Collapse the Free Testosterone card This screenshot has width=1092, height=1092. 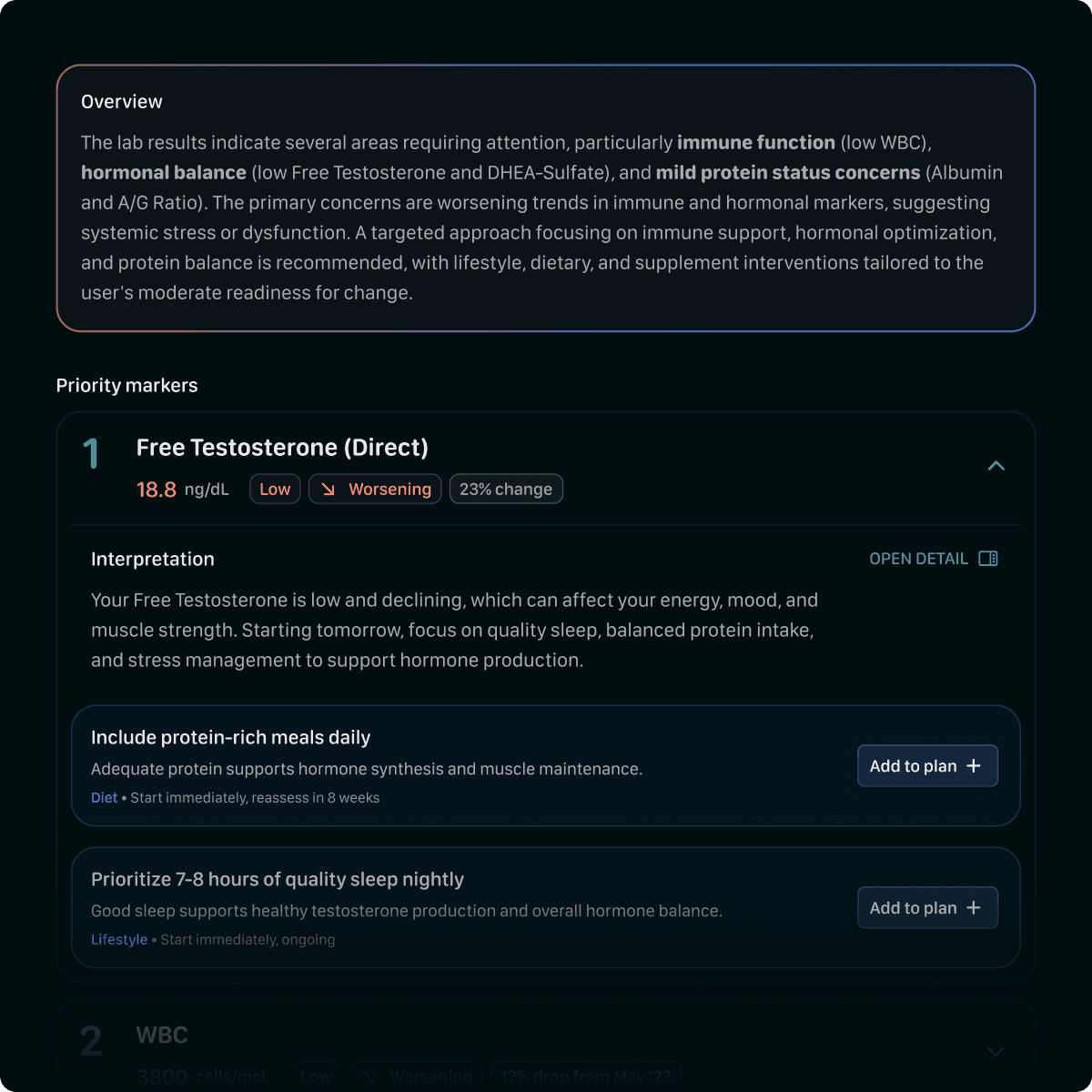pos(996,466)
